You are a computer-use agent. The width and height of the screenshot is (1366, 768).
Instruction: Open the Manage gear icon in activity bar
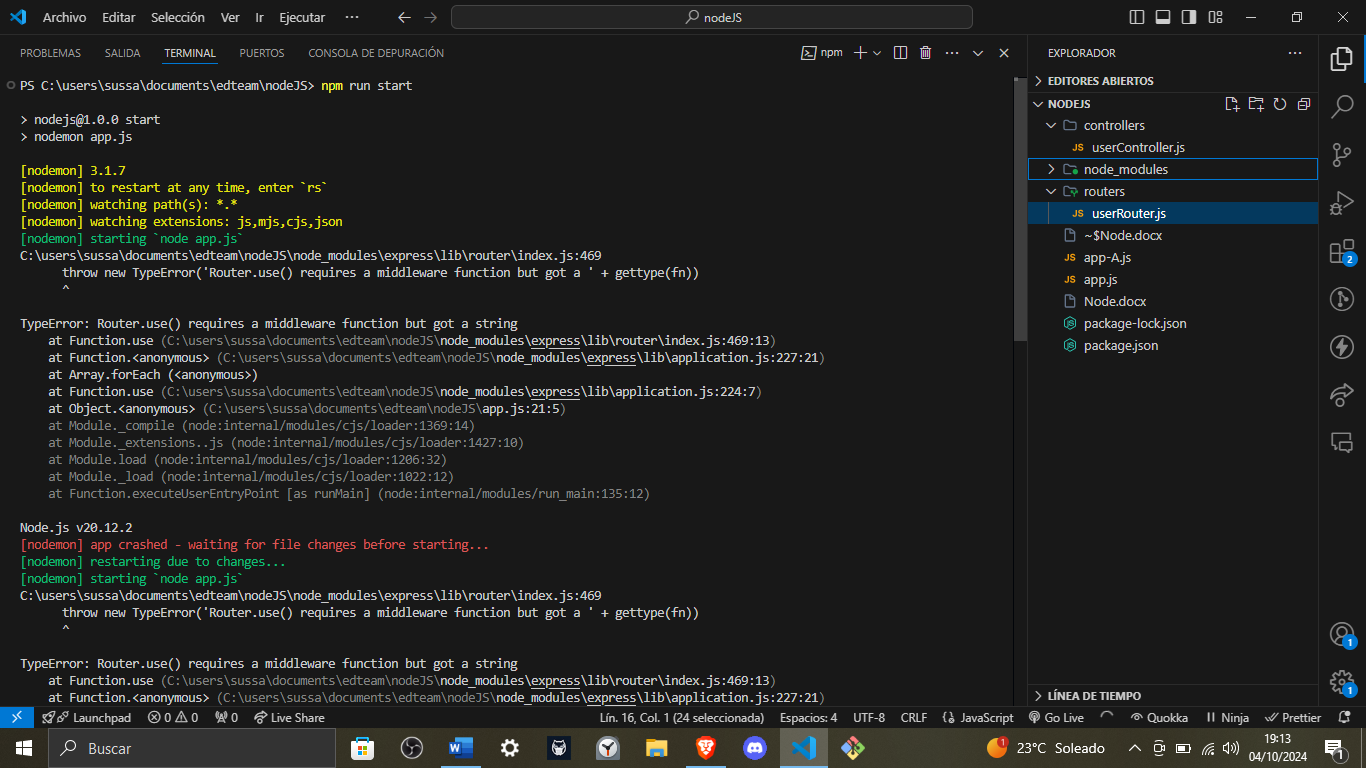(1342, 682)
